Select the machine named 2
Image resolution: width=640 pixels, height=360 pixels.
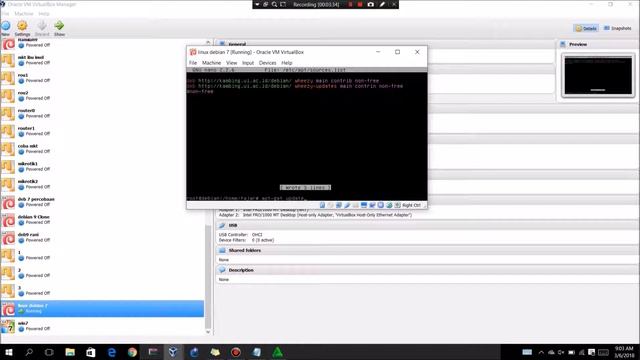click(x=102, y=273)
